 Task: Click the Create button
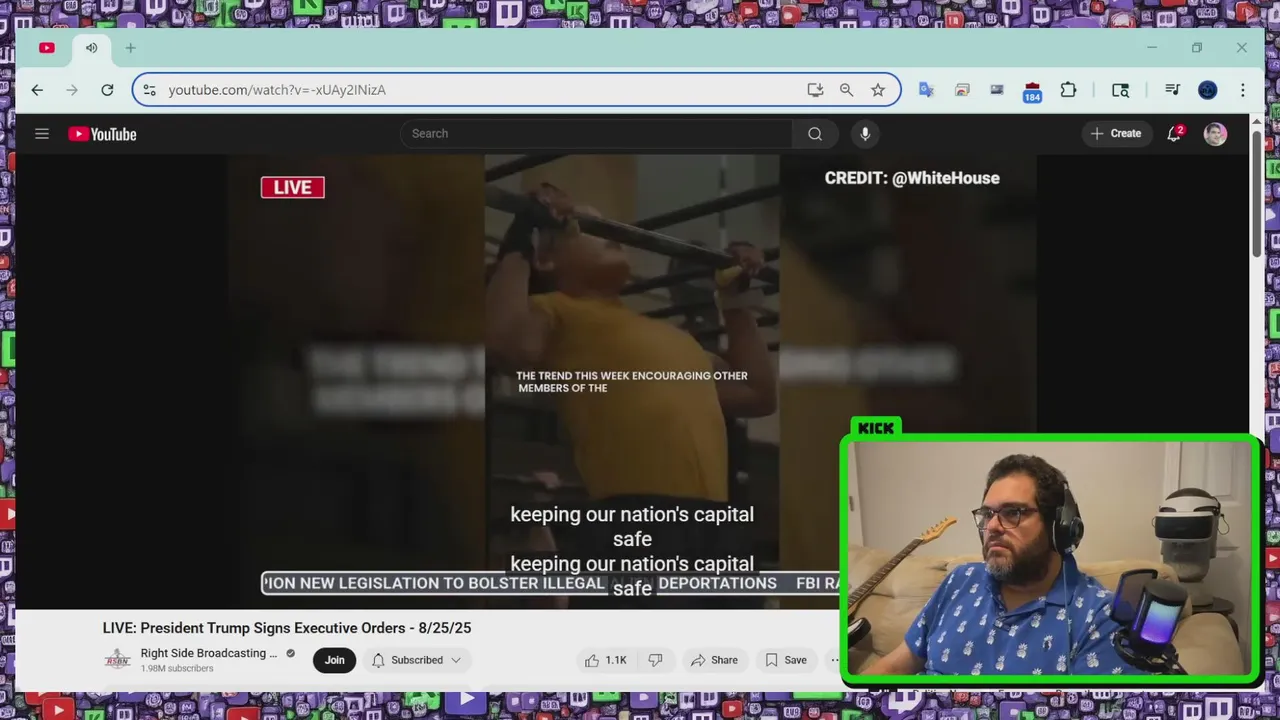[1116, 134]
